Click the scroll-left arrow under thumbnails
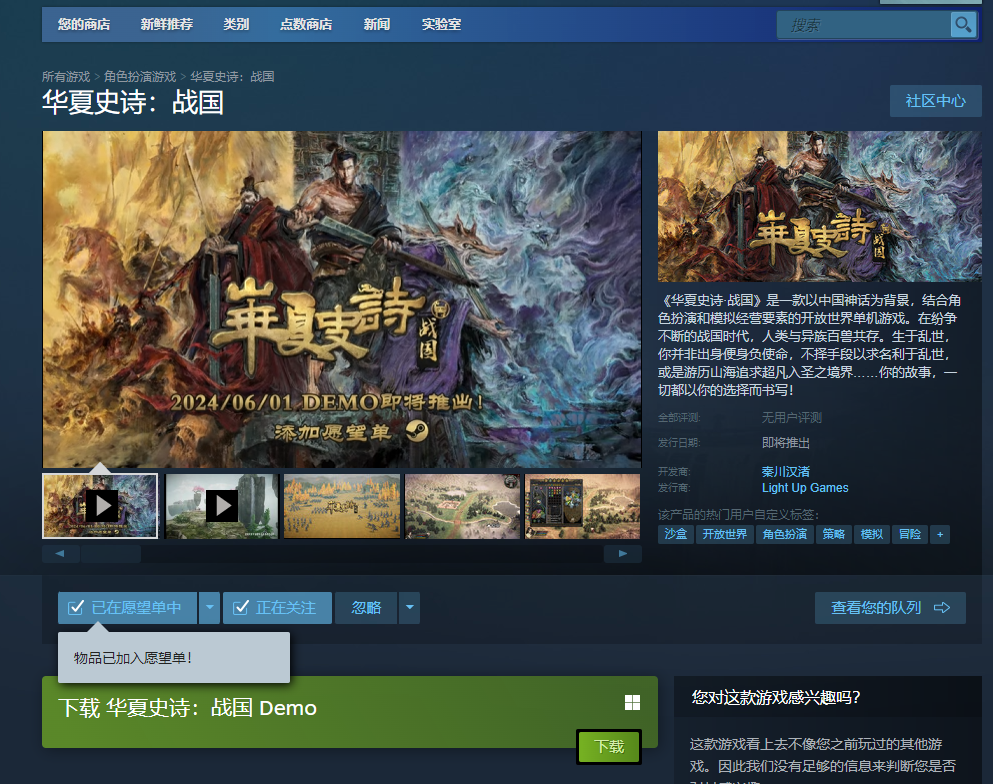 60,553
